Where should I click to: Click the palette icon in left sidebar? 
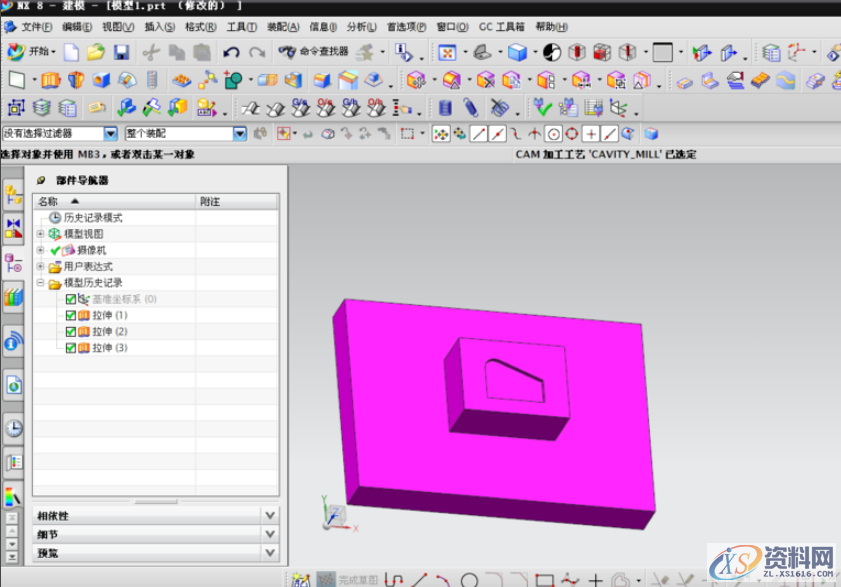click(x=13, y=495)
